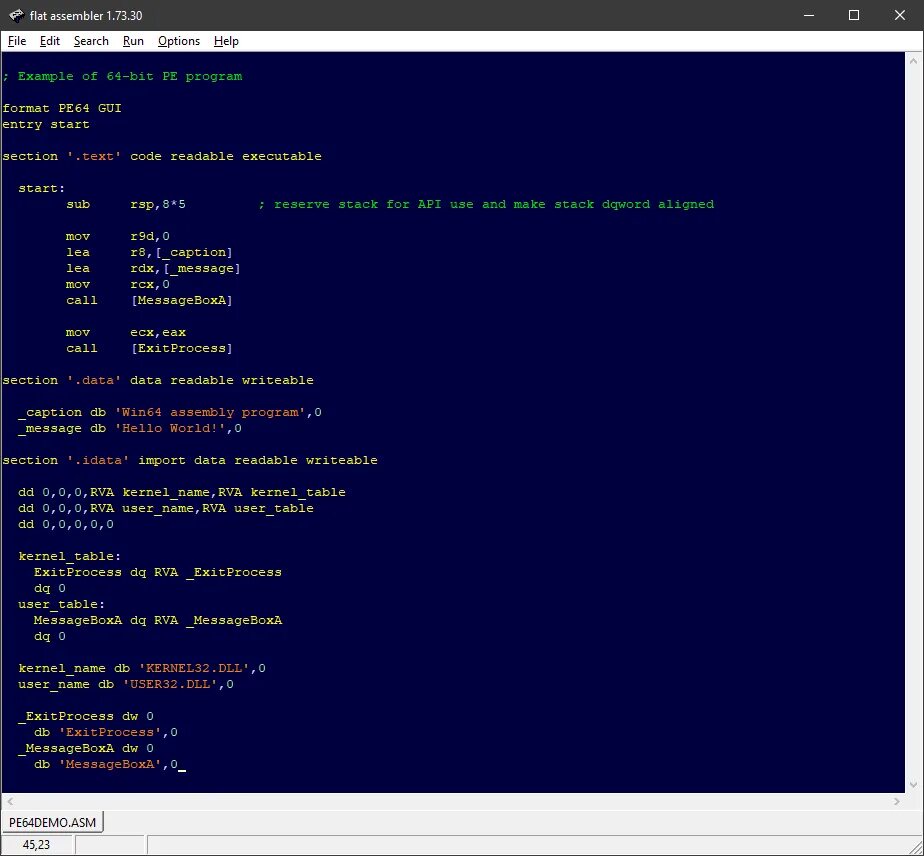
Task: Click the 'mov rcx,0' instruction
Action: [118, 284]
